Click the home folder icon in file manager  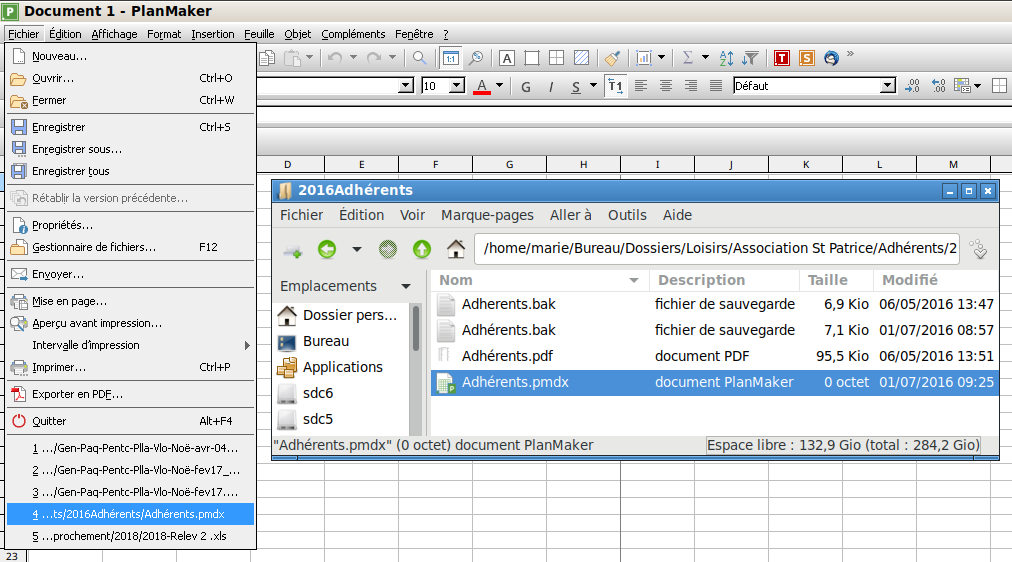tap(456, 249)
